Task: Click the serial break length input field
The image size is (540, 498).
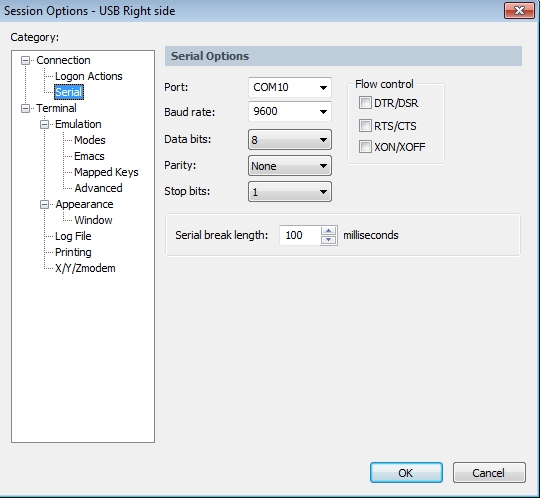Action: coord(300,236)
